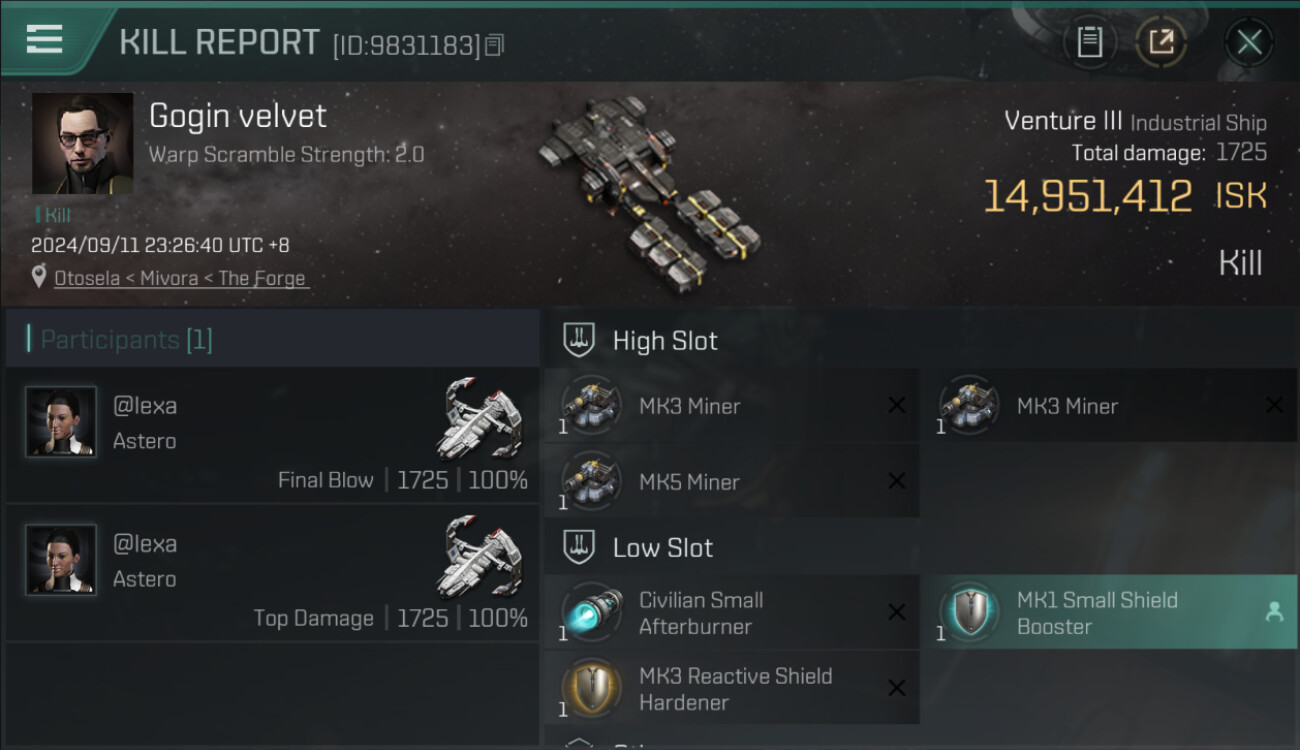Close the kill report window

coord(1248,42)
